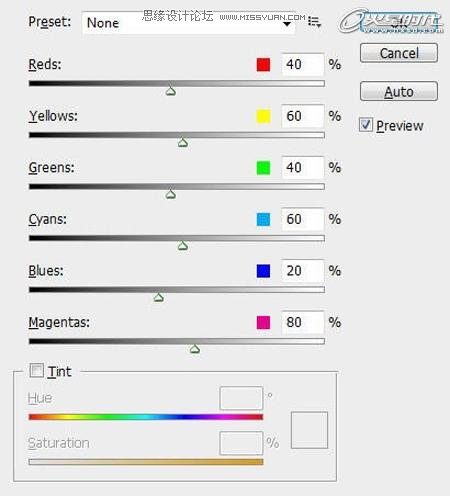Click the blue swatch next to Blues
The image size is (450, 496).
(263, 271)
